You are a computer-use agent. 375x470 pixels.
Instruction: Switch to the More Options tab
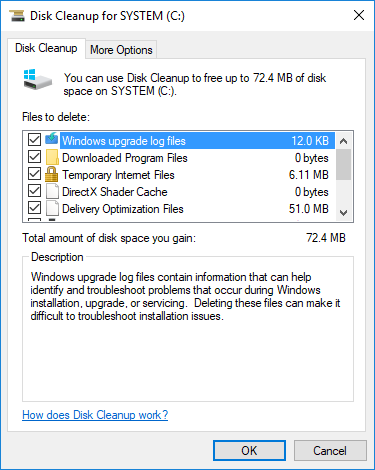tap(121, 50)
